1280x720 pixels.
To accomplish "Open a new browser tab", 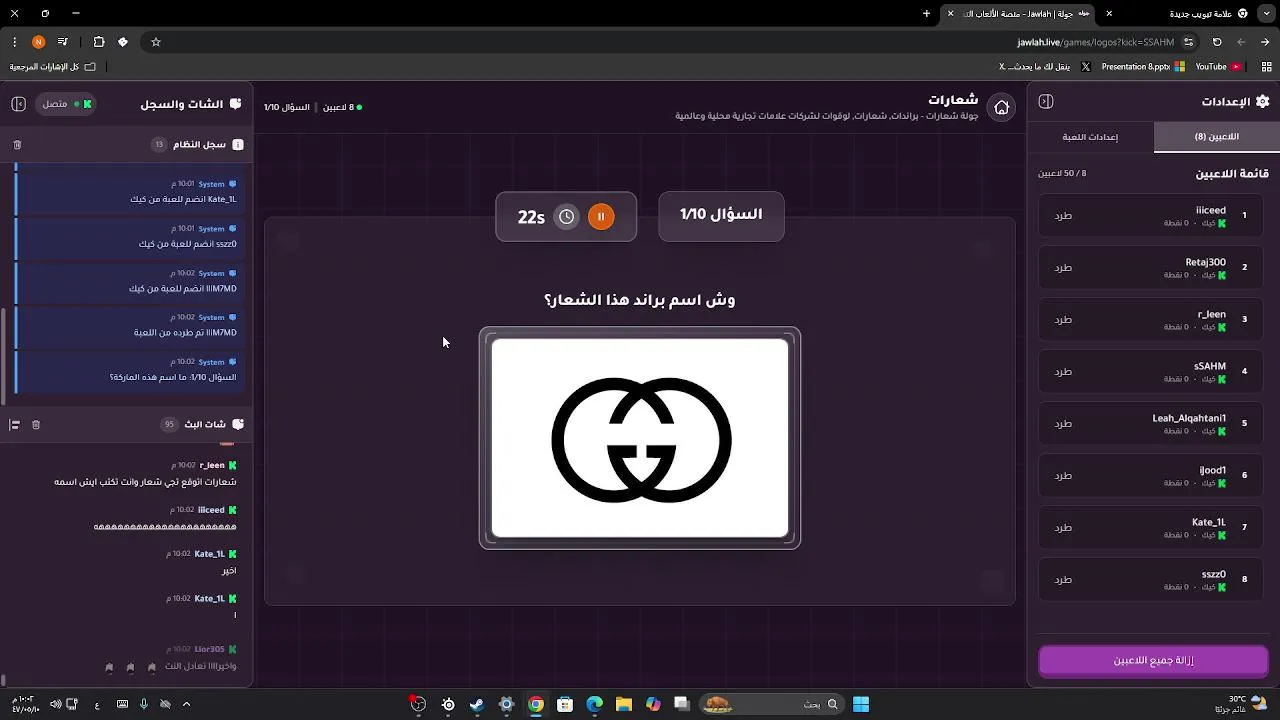I will point(927,14).
